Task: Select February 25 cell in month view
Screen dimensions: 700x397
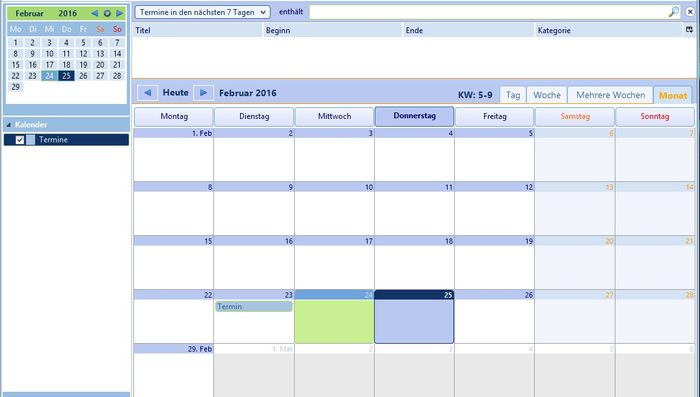Action: tap(414, 317)
